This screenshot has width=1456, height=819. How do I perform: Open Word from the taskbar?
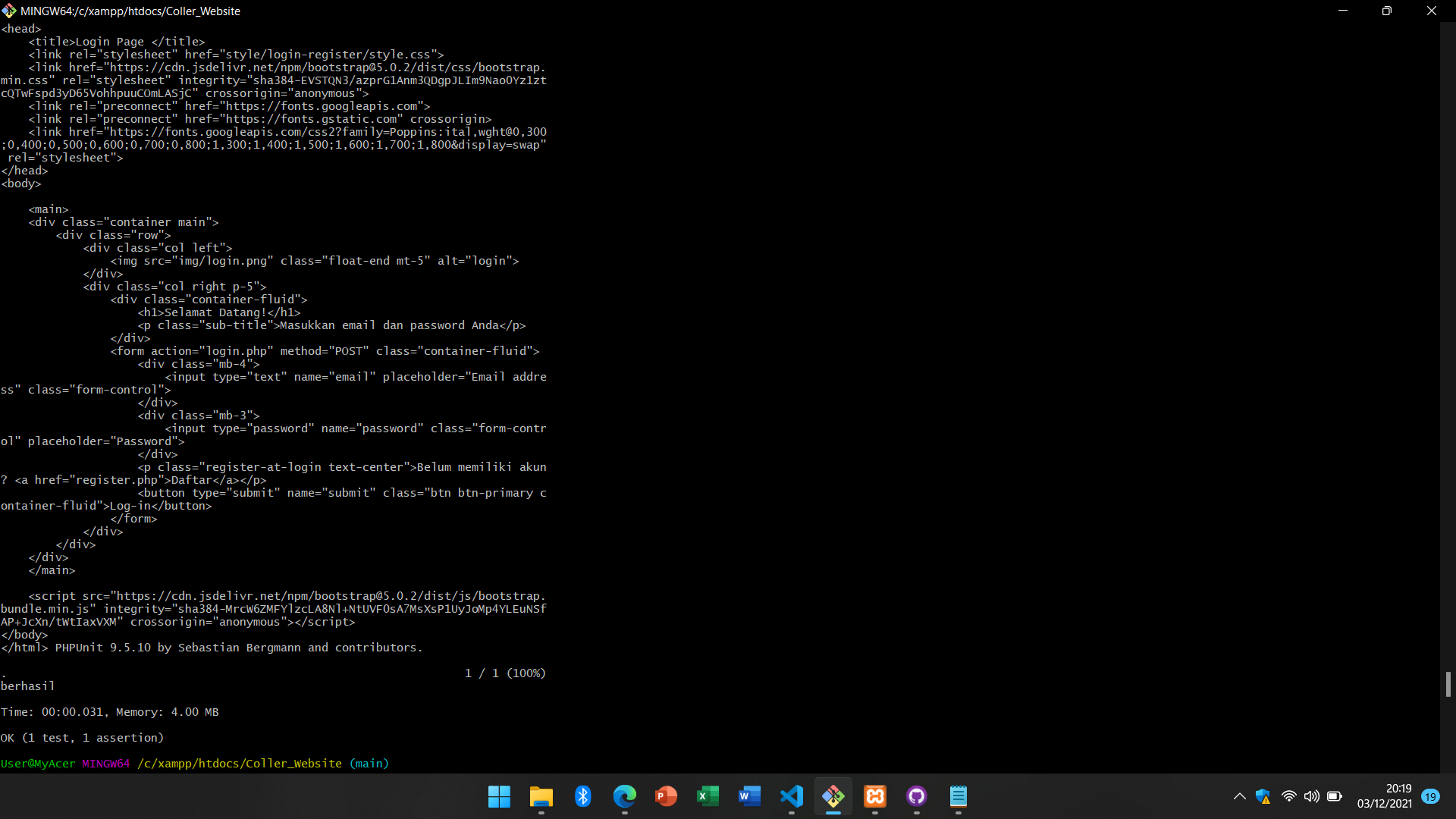pos(749,796)
